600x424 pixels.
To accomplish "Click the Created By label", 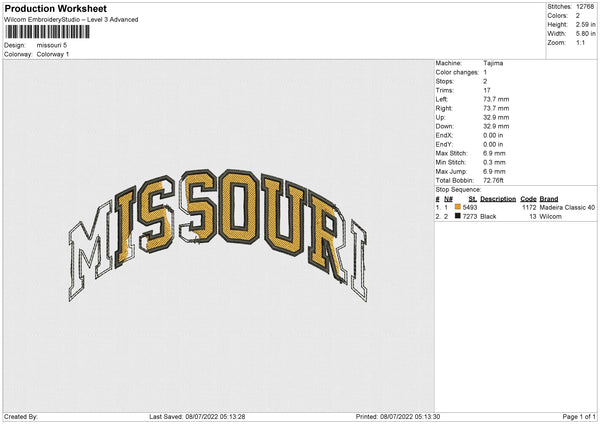I will pos(21,417).
